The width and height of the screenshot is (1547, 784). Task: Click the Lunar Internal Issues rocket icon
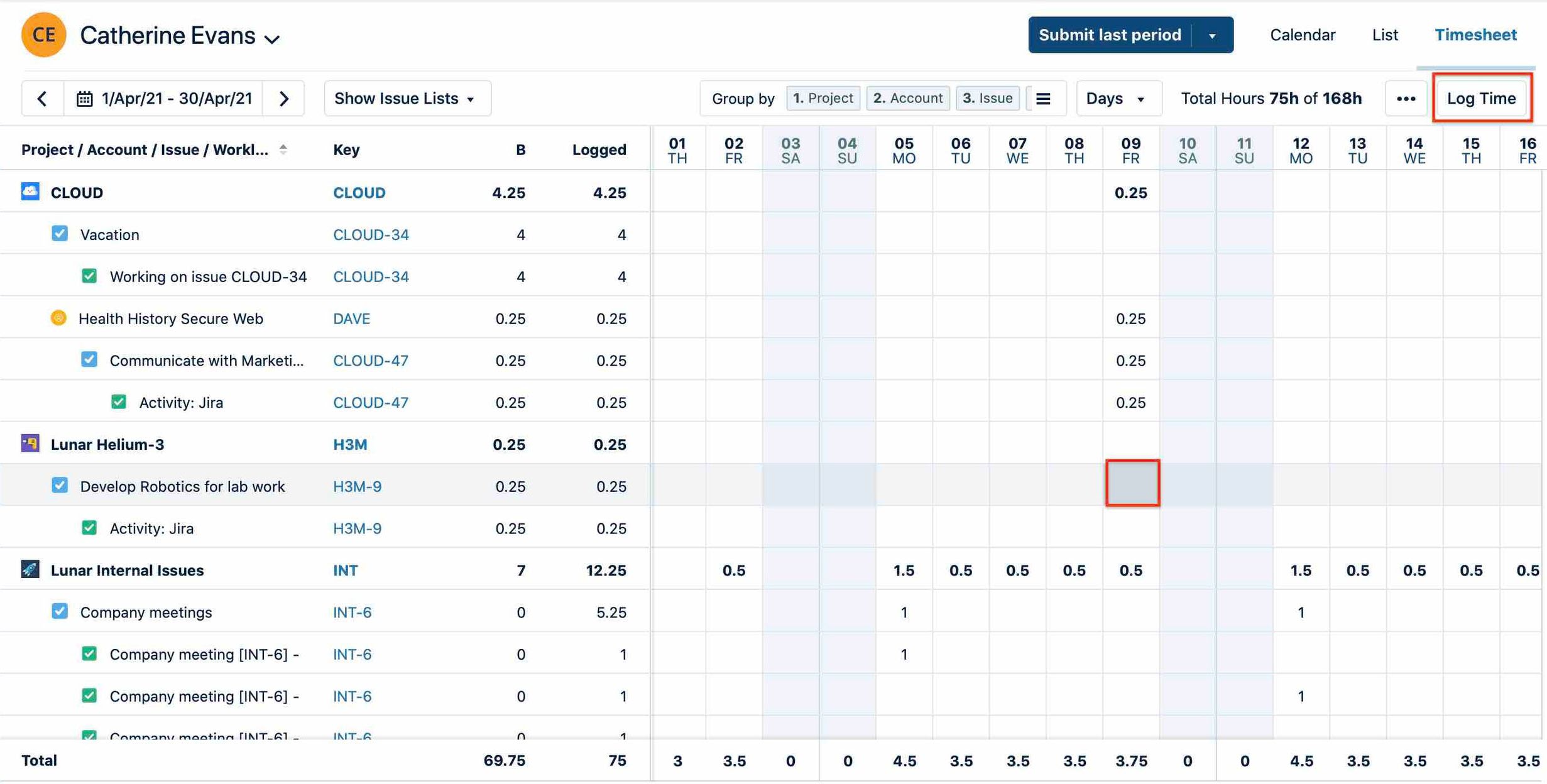click(29, 570)
